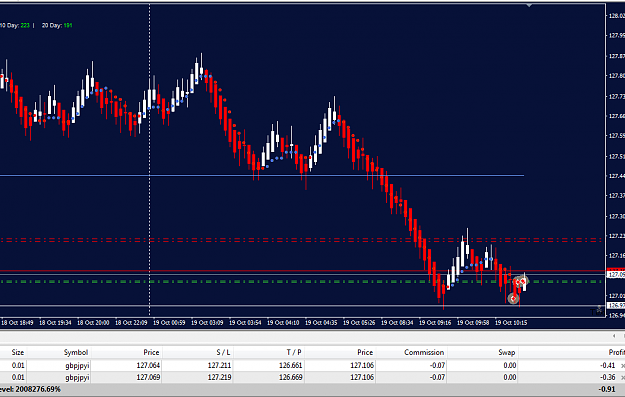Click the 10 Day: 223 indicator label
Screen dimensions: 625x397
point(15,26)
